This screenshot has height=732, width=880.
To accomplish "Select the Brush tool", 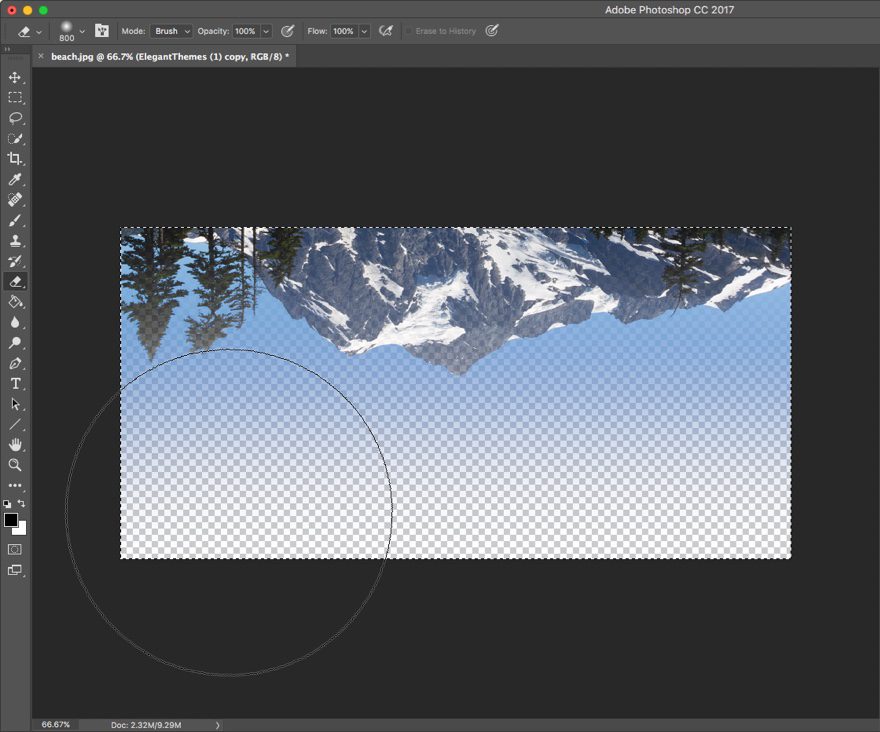I will [15, 220].
